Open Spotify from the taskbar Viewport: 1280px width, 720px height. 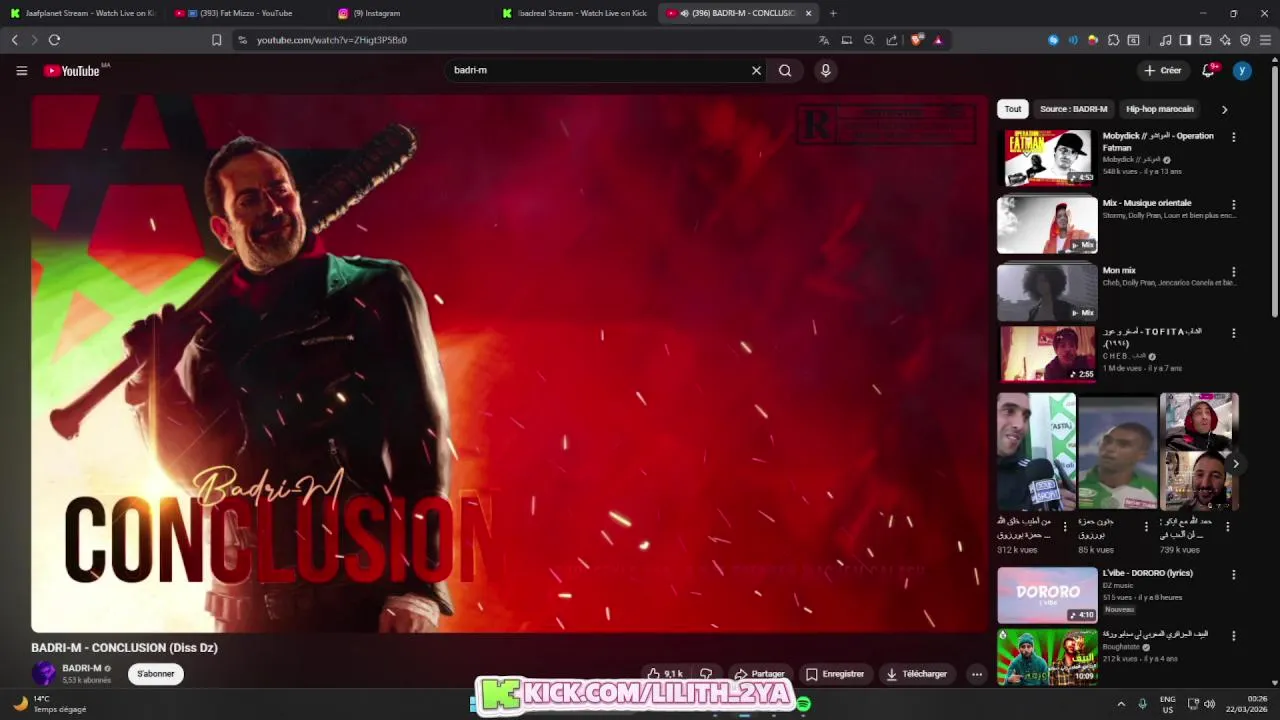(x=804, y=704)
